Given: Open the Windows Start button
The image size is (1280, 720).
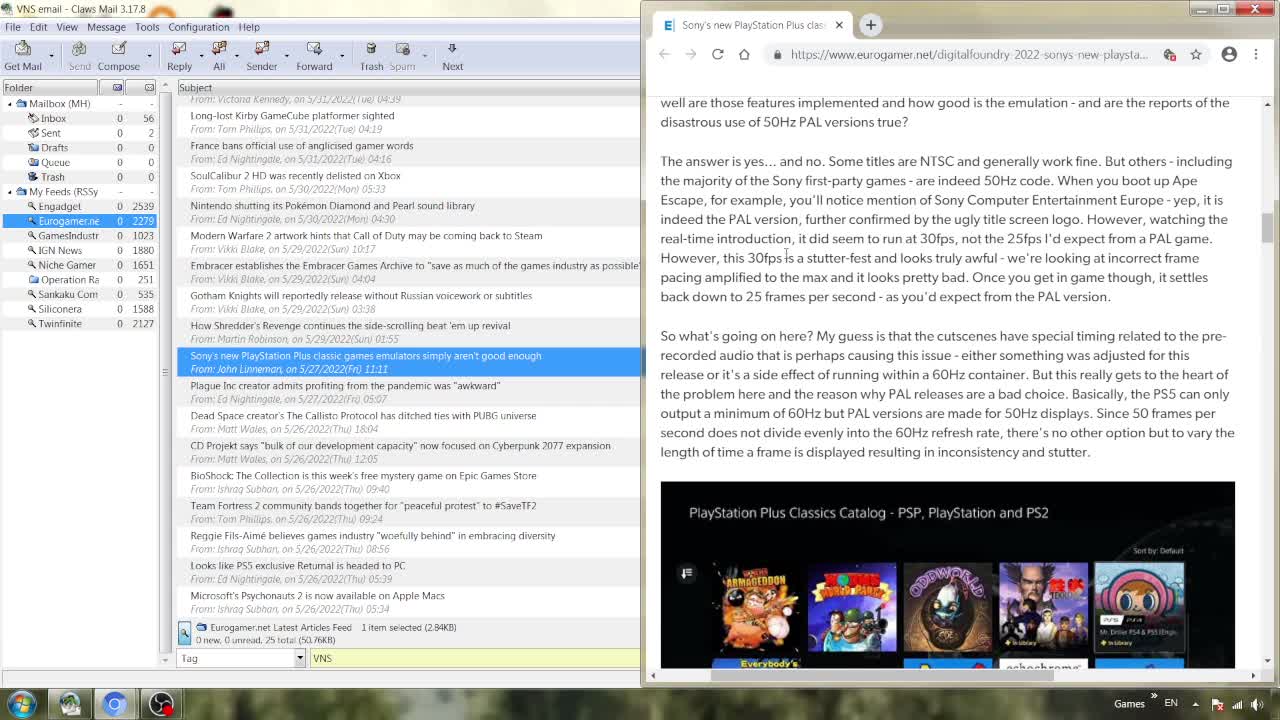Looking at the screenshot, I should (22, 704).
